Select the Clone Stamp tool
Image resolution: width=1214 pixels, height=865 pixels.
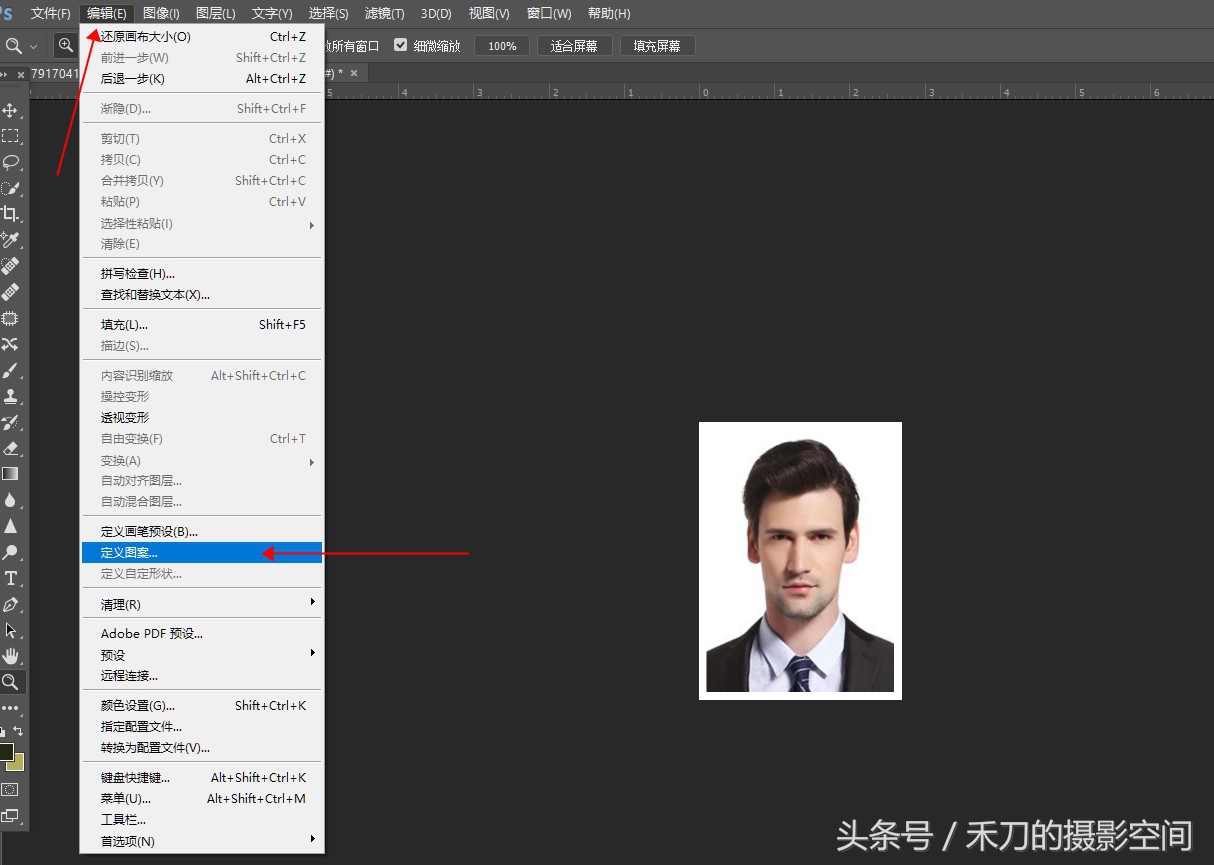click(x=11, y=396)
